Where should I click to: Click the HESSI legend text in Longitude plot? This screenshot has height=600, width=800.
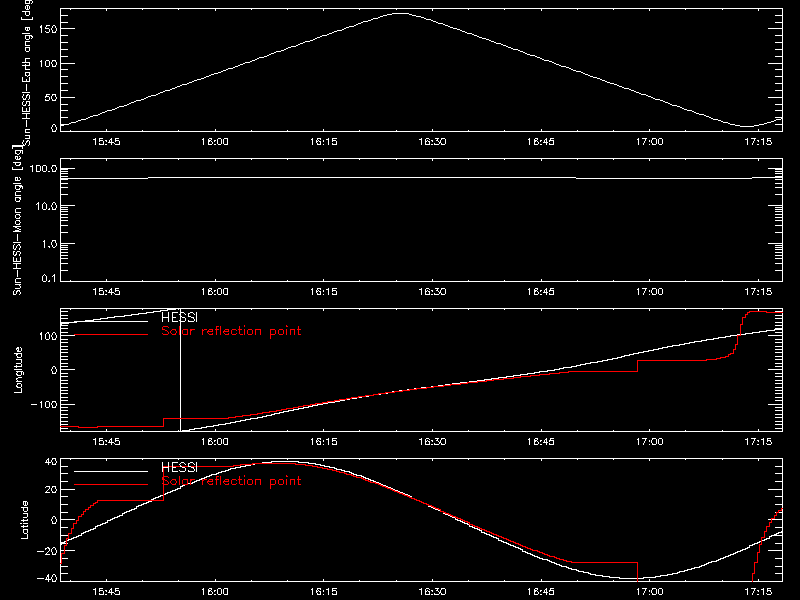179,317
